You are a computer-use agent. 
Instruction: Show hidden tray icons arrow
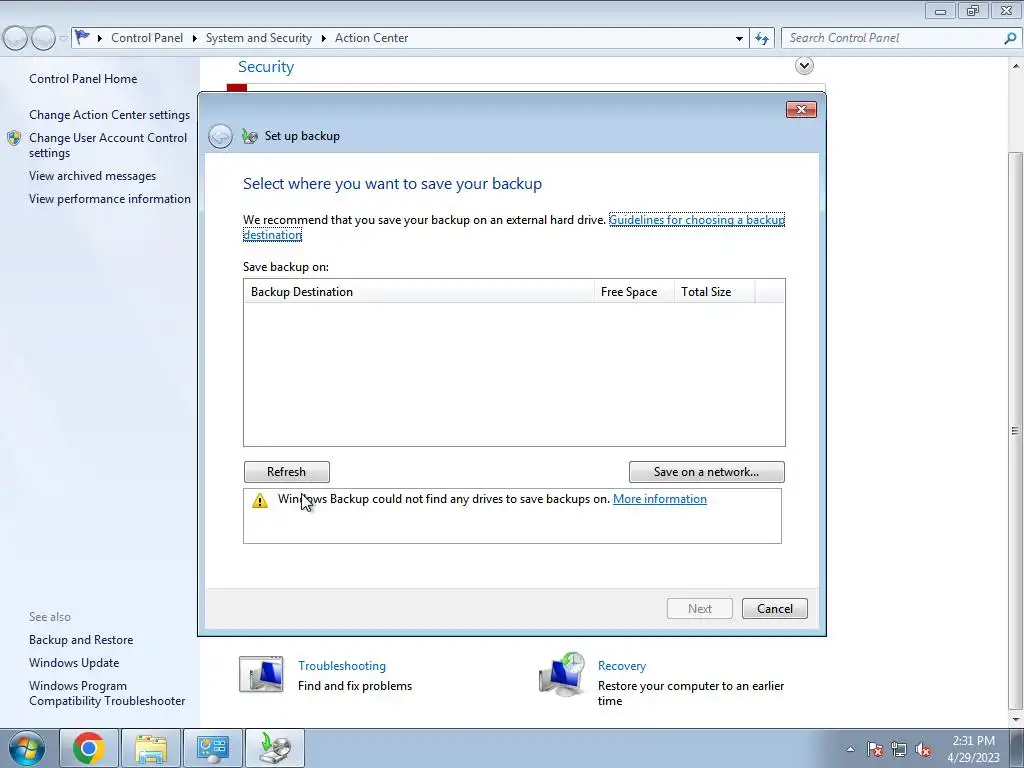click(x=850, y=749)
